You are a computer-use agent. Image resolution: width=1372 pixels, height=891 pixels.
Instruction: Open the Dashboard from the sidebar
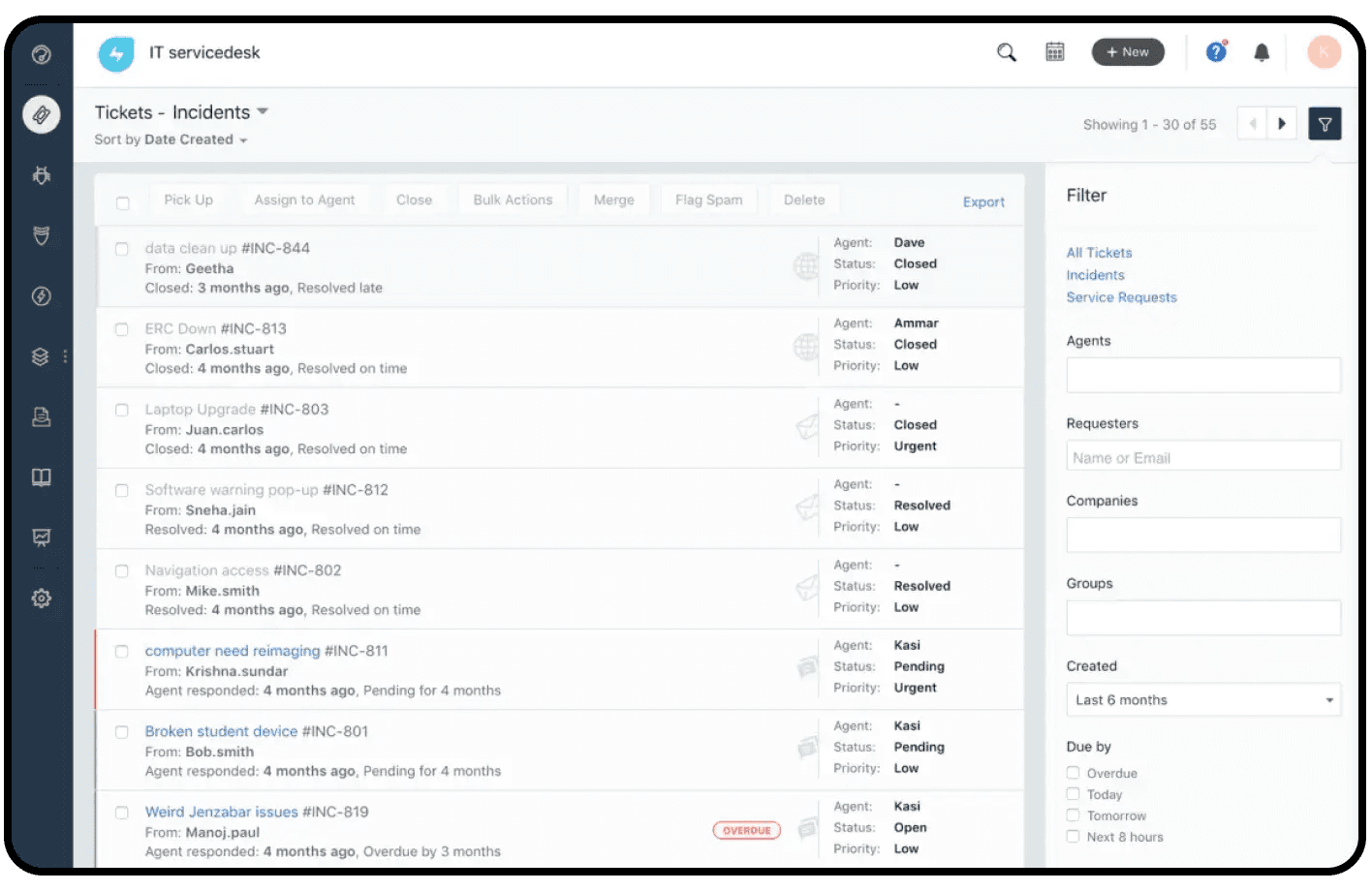(x=41, y=55)
